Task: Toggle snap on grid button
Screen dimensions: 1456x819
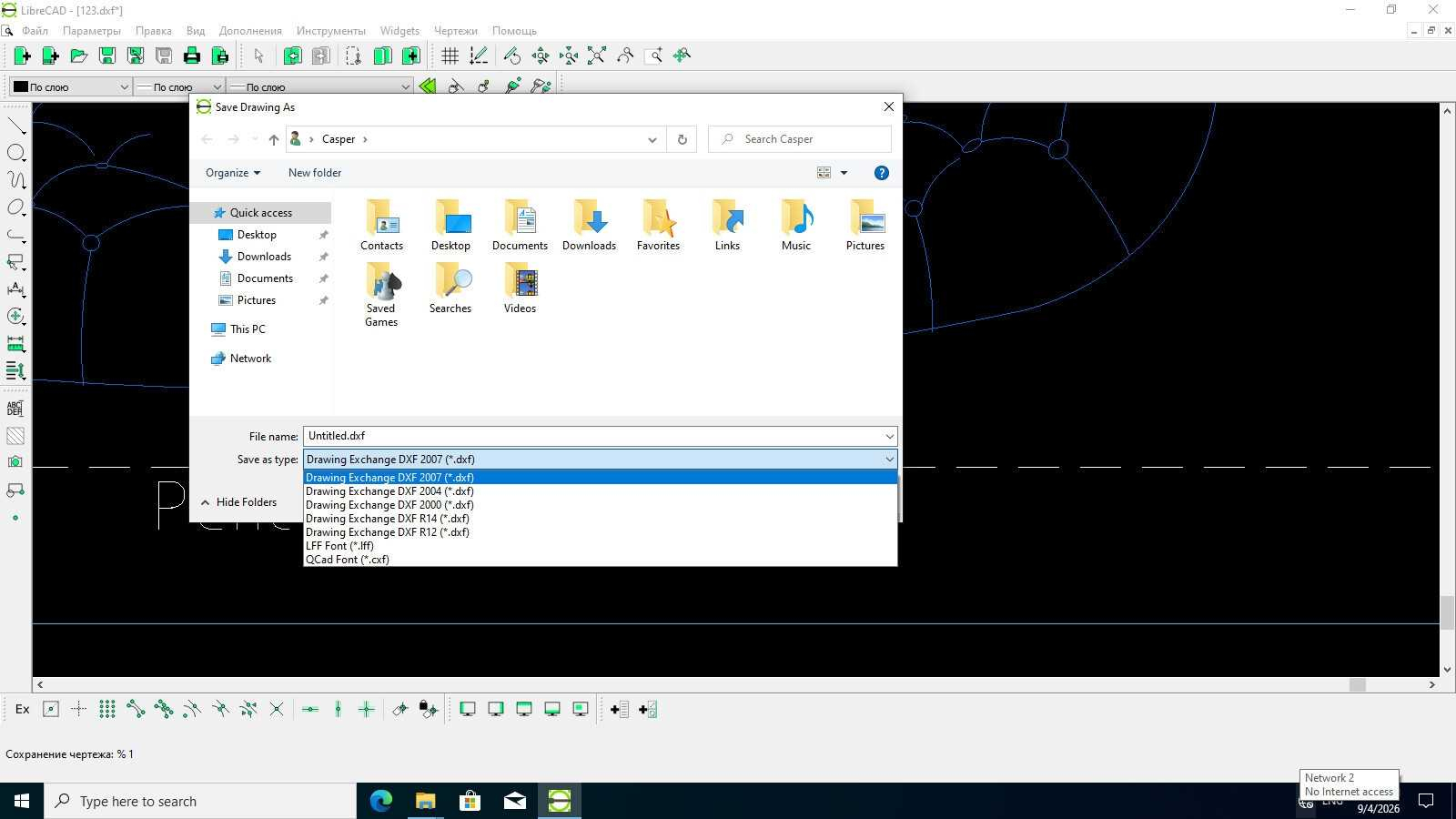Action: [107, 709]
